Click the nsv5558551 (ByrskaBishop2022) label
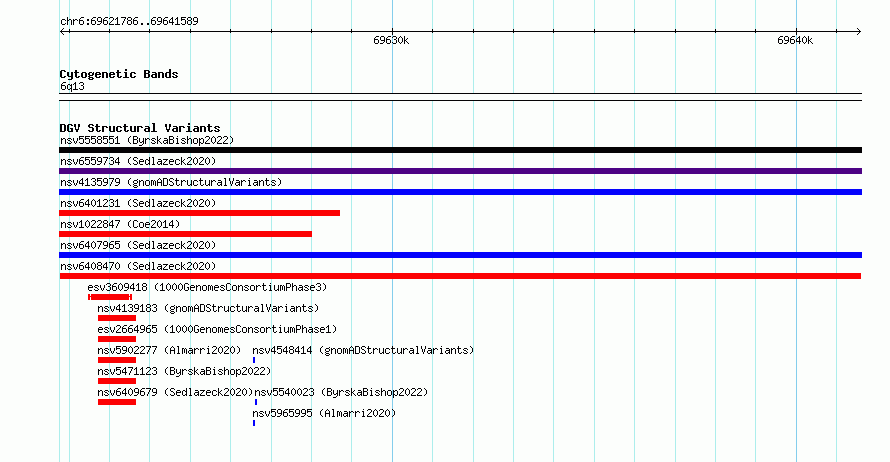The width and height of the screenshot is (890, 462). [147, 140]
